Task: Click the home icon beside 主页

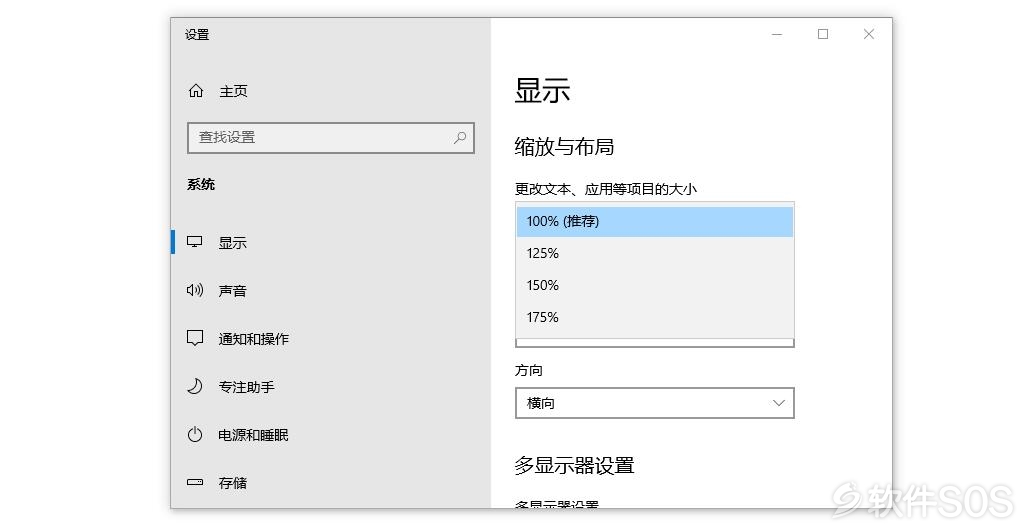Action: pyautogui.click(x=196, y=91)
